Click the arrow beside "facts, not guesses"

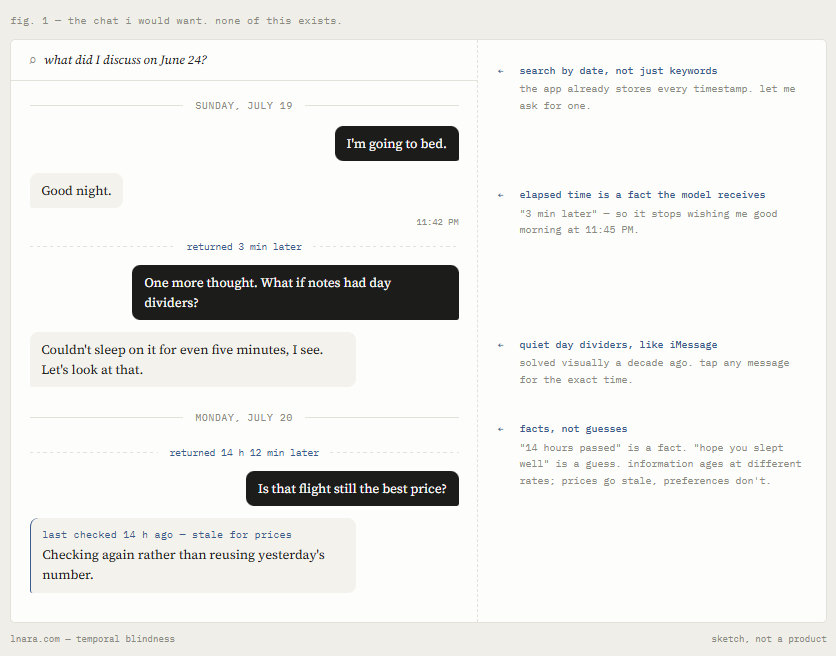[500, 429]
